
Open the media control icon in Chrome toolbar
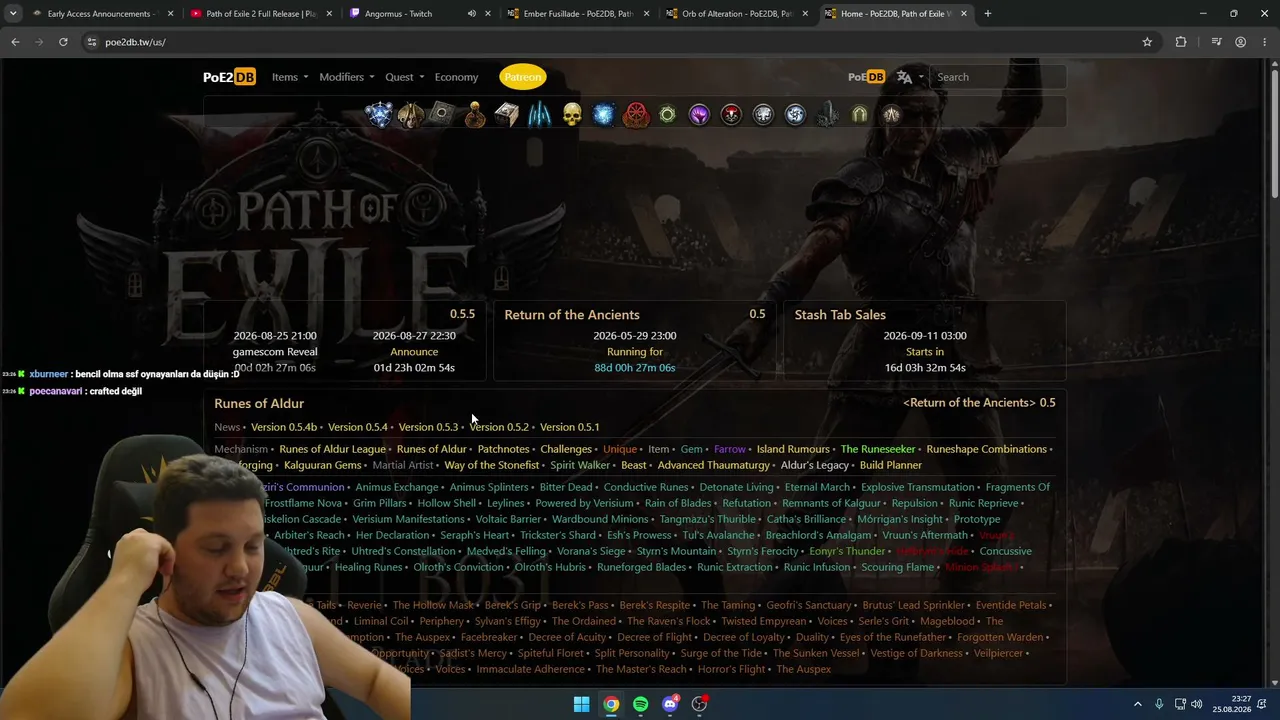pos(1216,42)
